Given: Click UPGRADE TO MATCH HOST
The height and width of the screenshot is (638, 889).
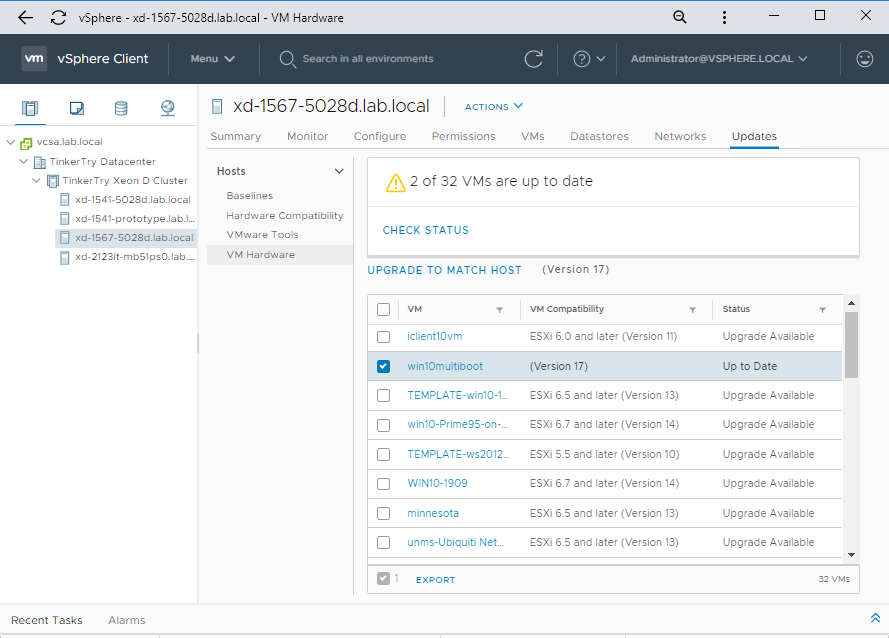Looking at the screenshot, I should tap(444, 270).
